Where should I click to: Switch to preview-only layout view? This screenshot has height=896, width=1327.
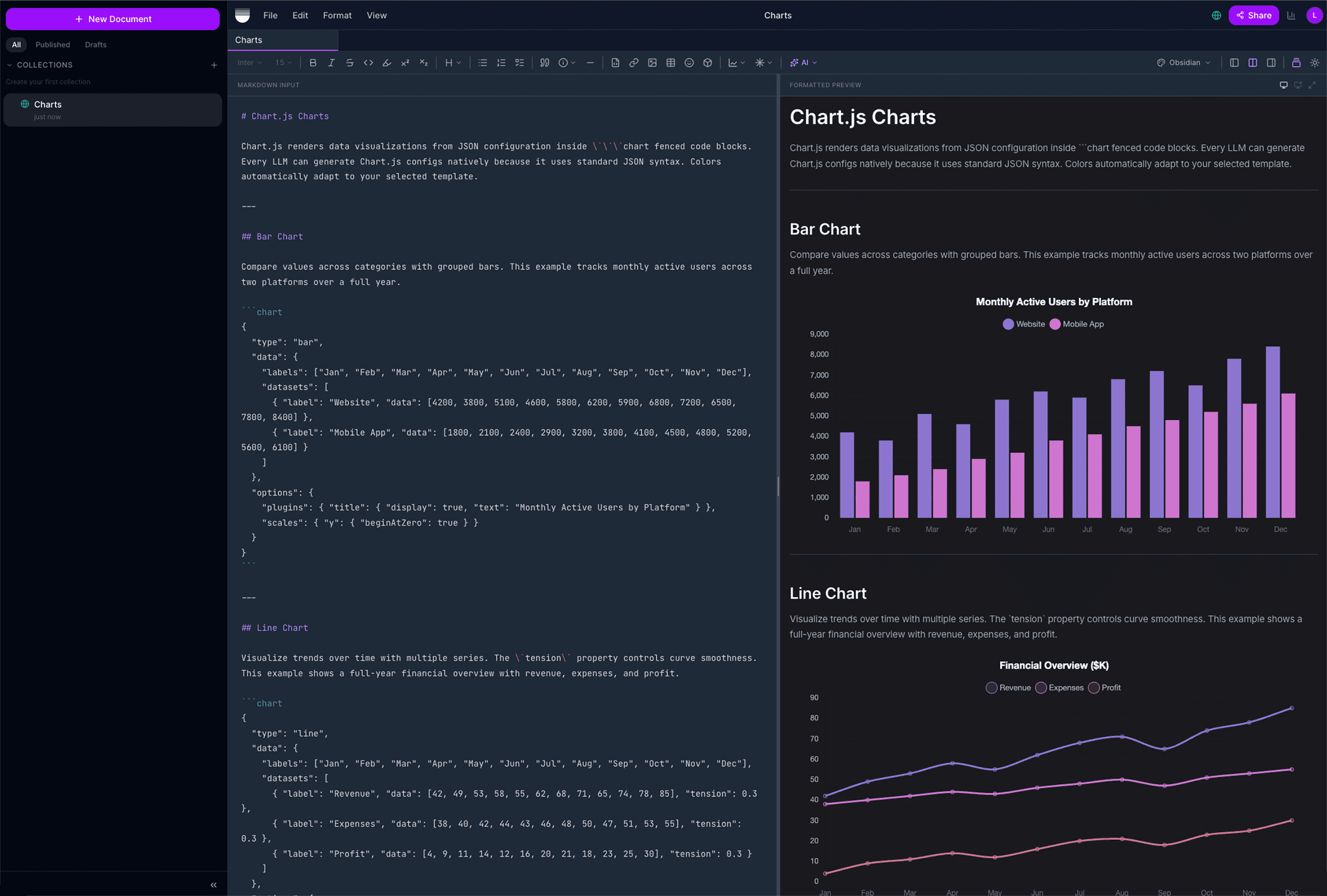click(1271, 63)
